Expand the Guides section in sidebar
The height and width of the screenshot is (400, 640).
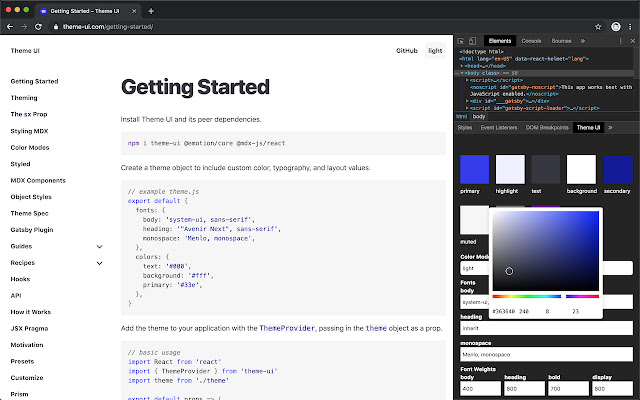coord(99,246)
